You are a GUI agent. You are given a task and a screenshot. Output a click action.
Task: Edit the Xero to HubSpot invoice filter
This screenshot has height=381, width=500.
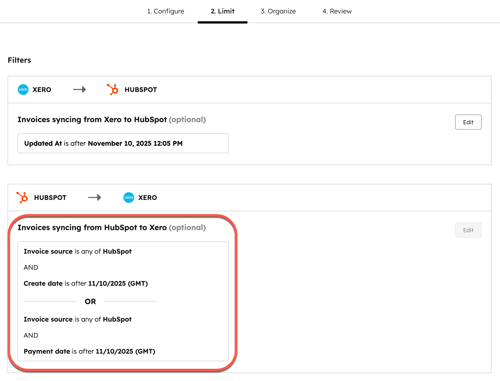pos(468,122)
